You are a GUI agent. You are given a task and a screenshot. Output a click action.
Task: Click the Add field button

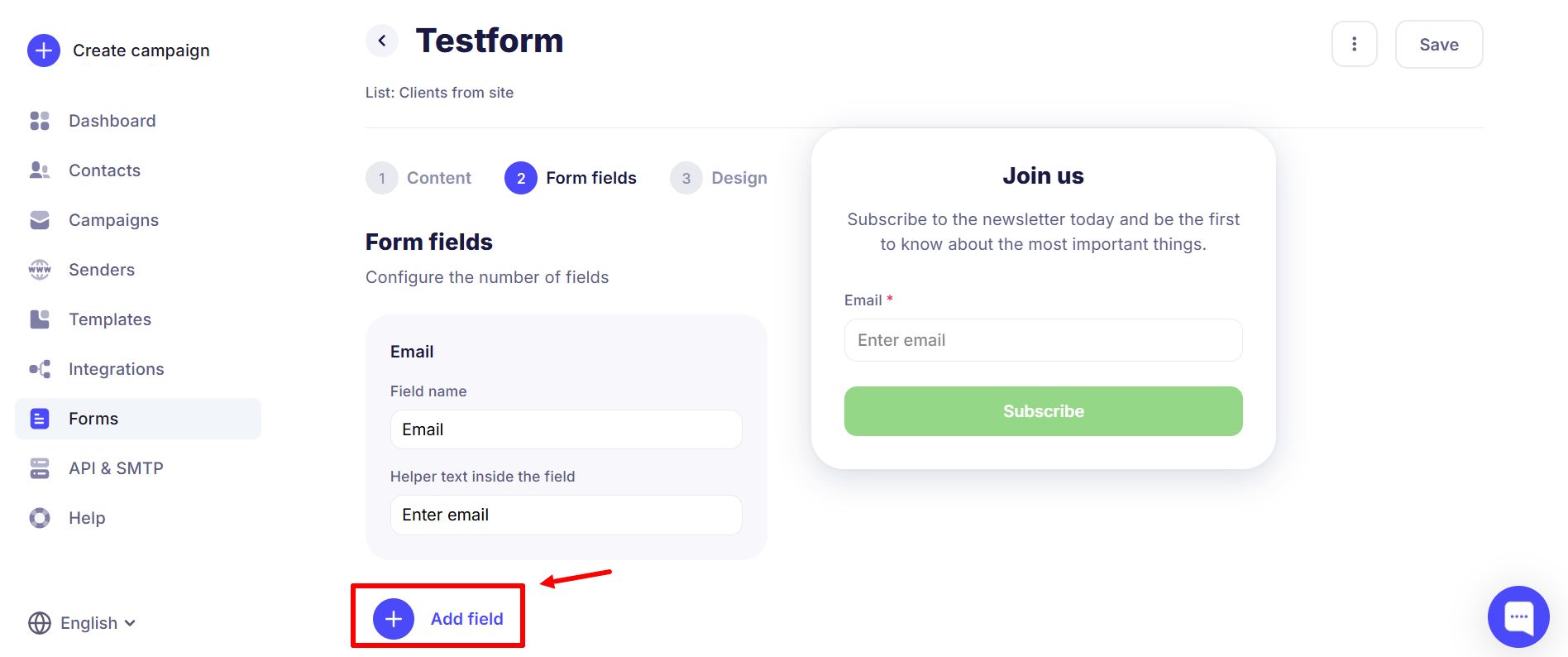click(x=438, y=619)
